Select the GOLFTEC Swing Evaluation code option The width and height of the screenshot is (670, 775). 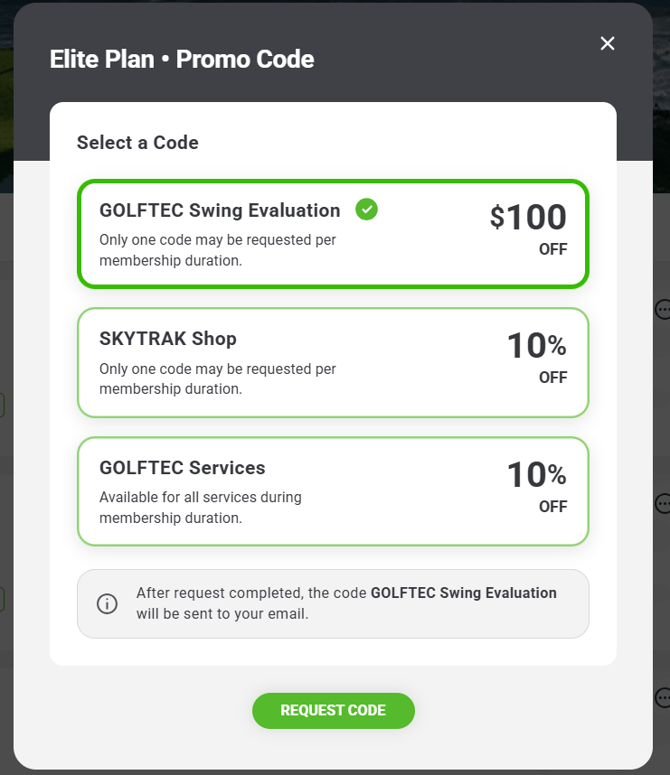pyautogui.click(x=333, y=233)
